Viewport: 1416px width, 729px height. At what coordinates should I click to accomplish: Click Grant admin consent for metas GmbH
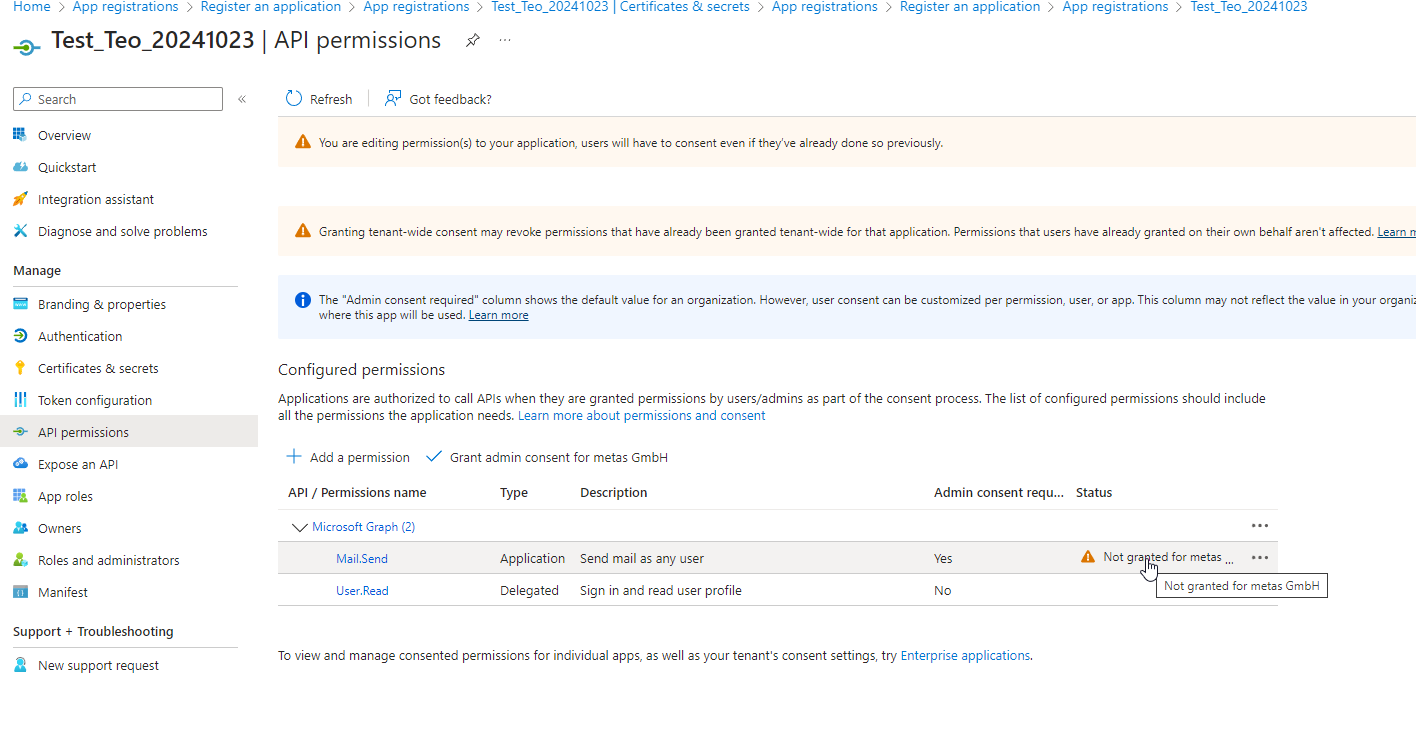coord(547,457)
